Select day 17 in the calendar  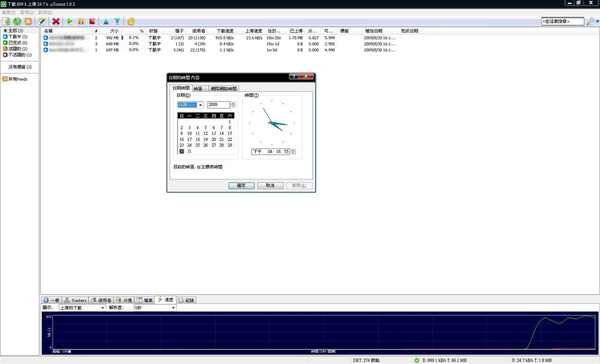(189, 139)
